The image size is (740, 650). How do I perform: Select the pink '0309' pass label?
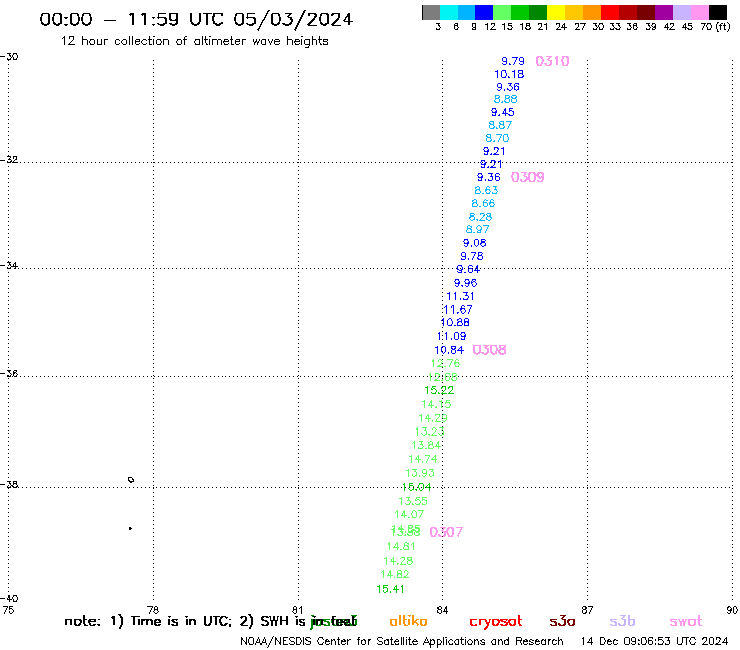point(527,177)
